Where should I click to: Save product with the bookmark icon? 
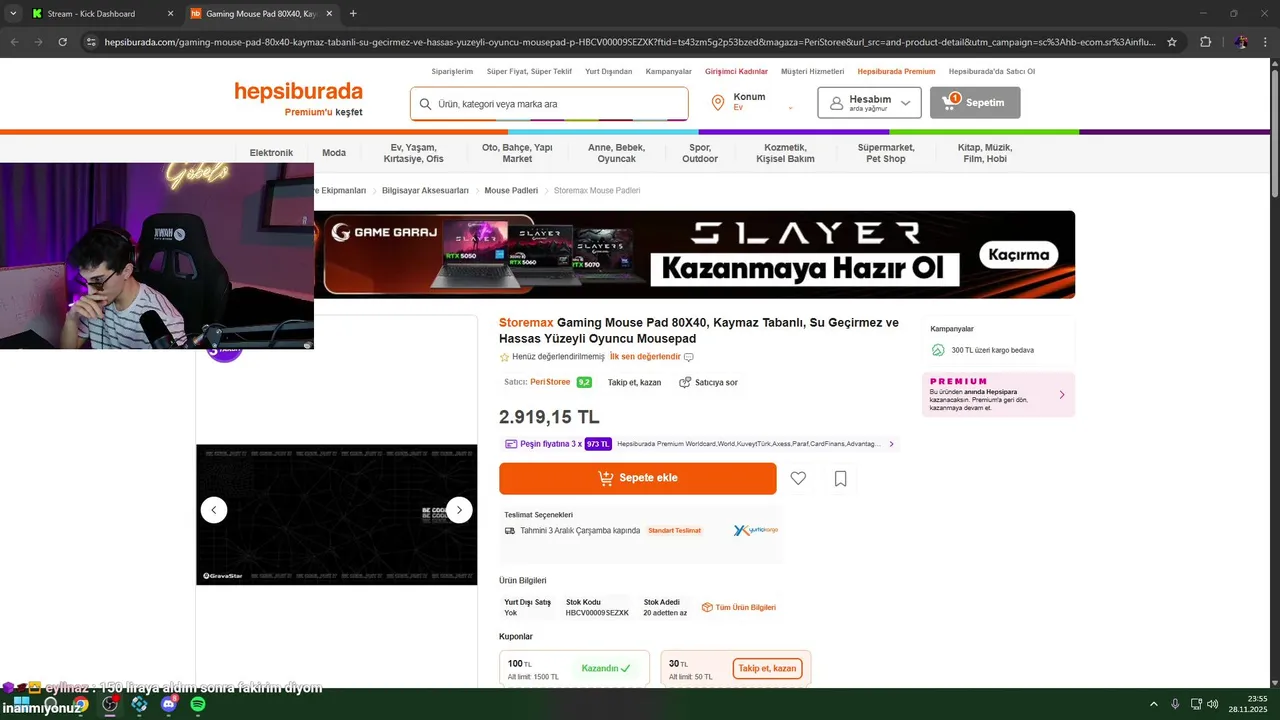tap(840, 478)
